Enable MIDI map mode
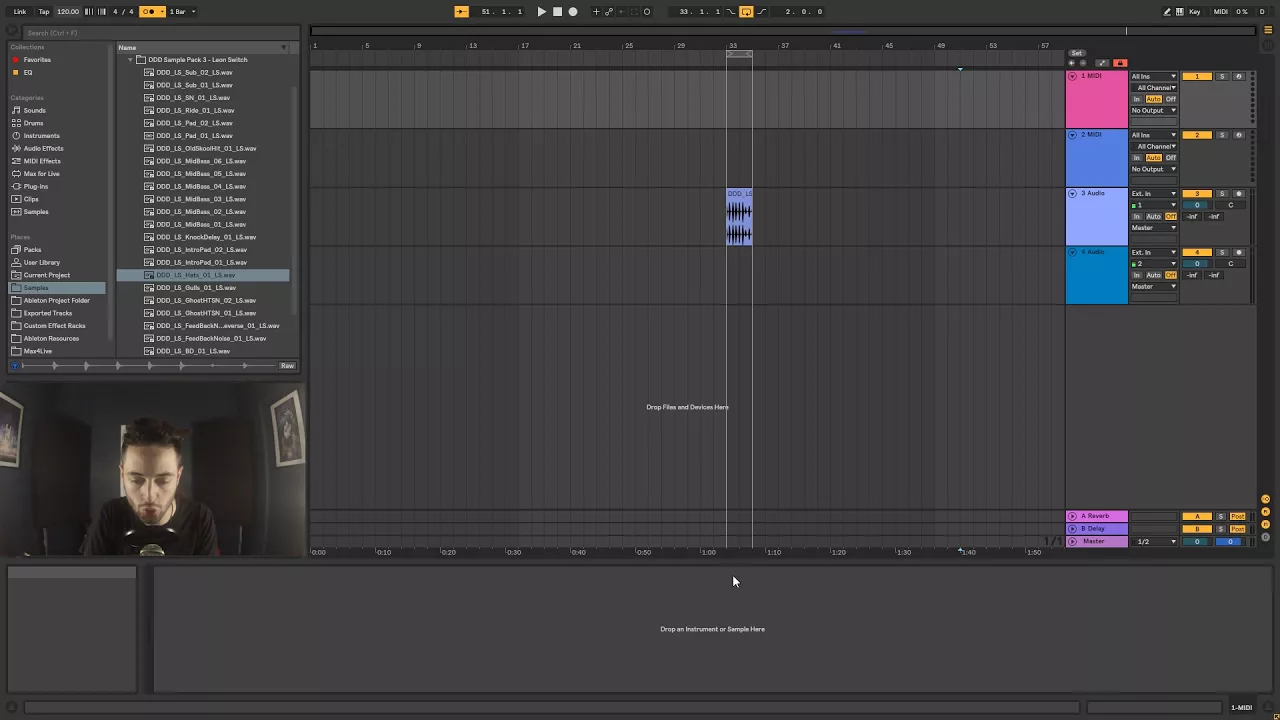This screenshot has width=1280, height=720. click(x=1220, y=11)
